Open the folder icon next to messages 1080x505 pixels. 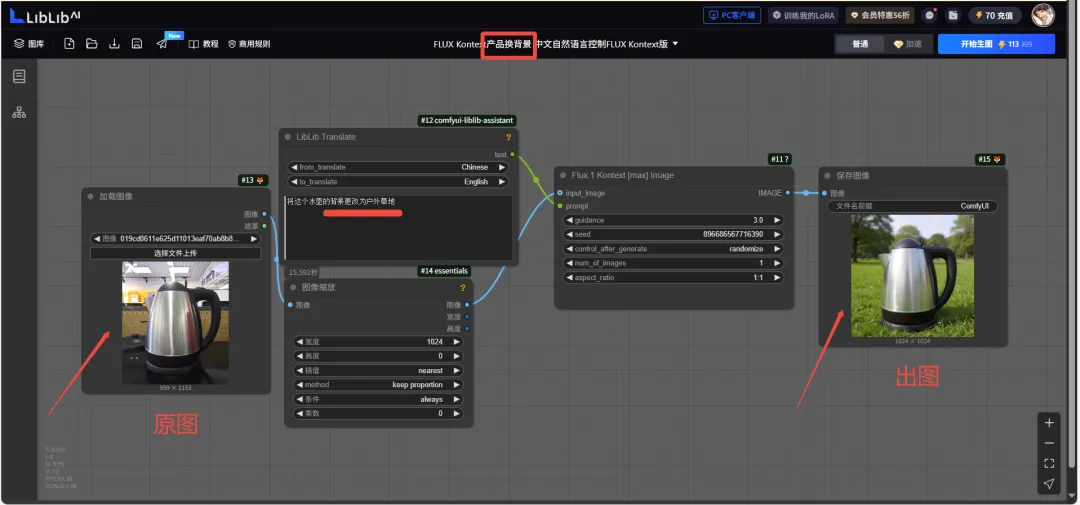[x=953, y=15]
